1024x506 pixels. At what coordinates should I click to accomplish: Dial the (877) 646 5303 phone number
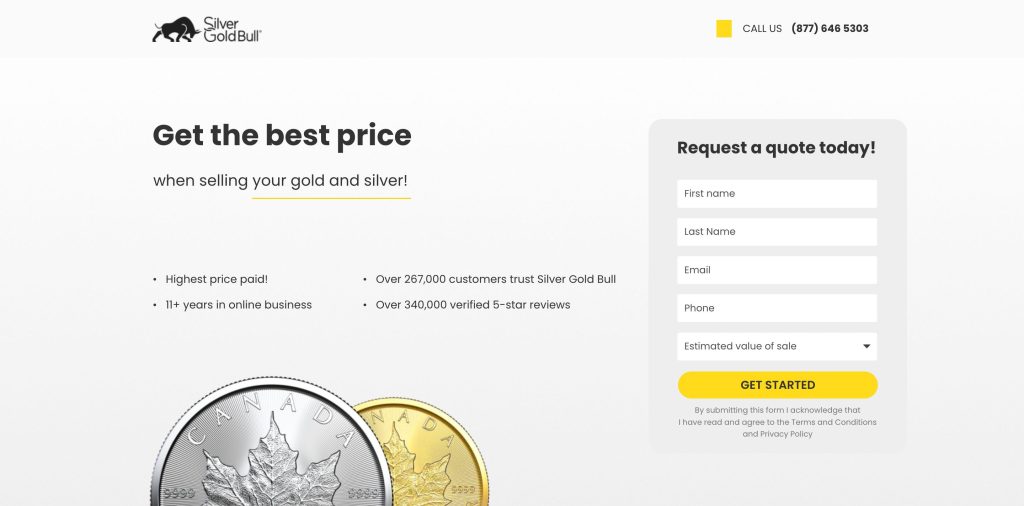pos(830,29)
